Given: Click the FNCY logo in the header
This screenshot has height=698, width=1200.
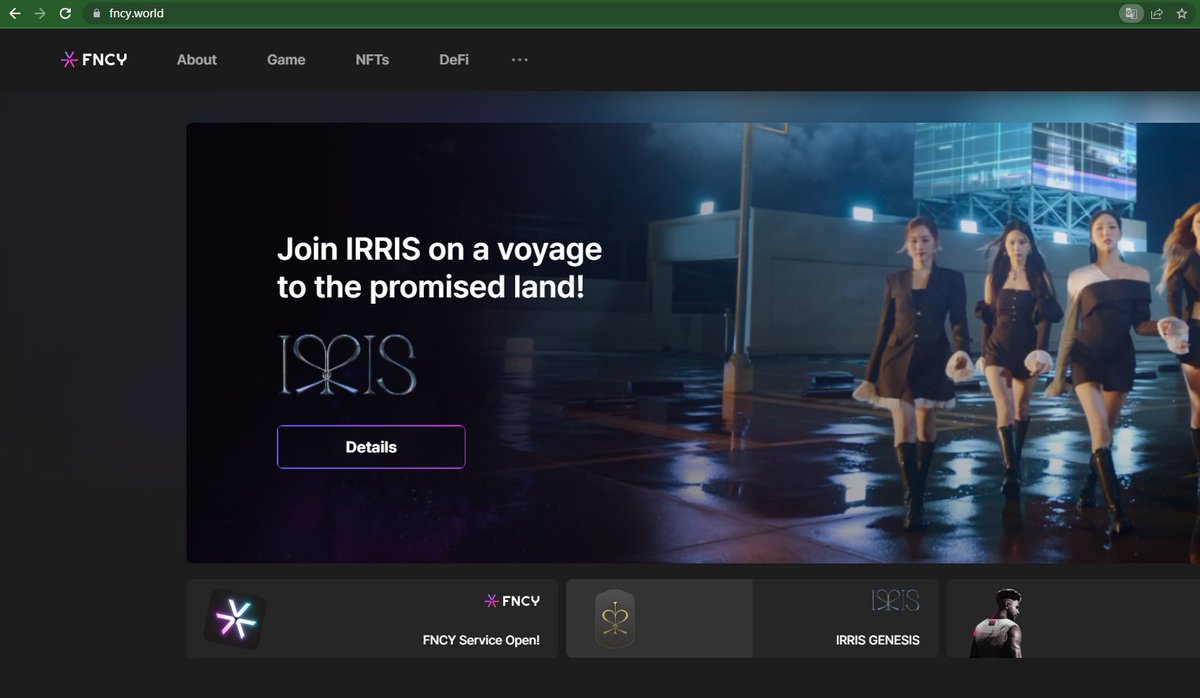Looking at the screenshot, I should coord(94,60).
